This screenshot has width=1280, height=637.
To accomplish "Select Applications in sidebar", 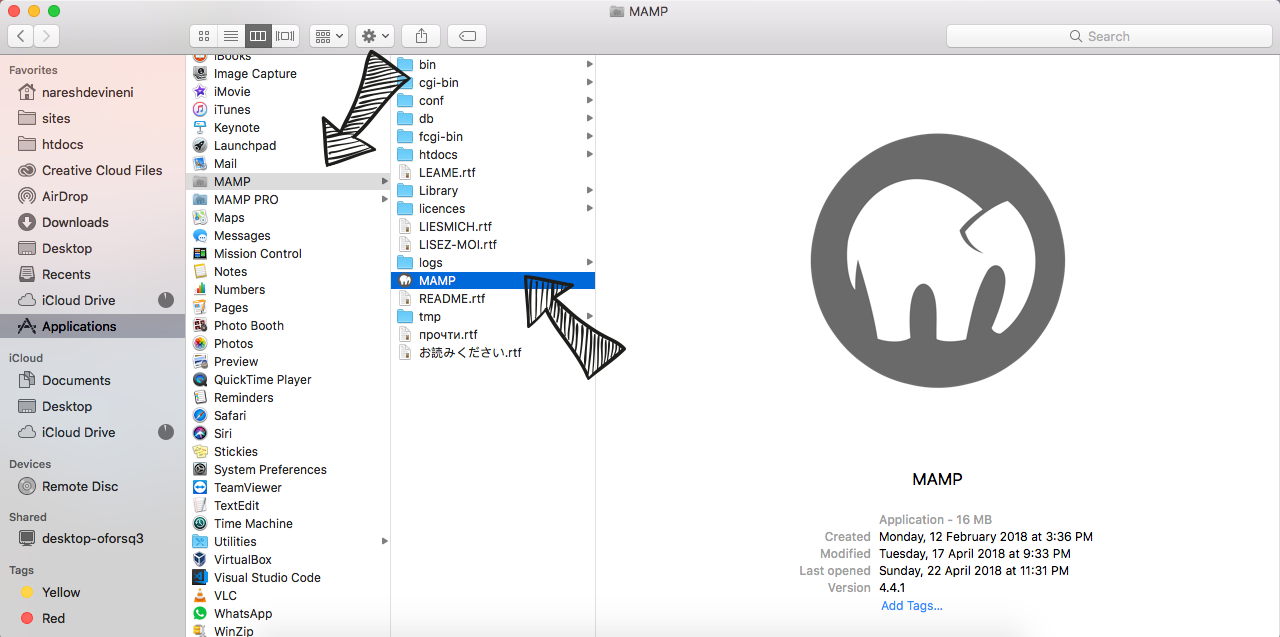I will (x=93, y=326).
